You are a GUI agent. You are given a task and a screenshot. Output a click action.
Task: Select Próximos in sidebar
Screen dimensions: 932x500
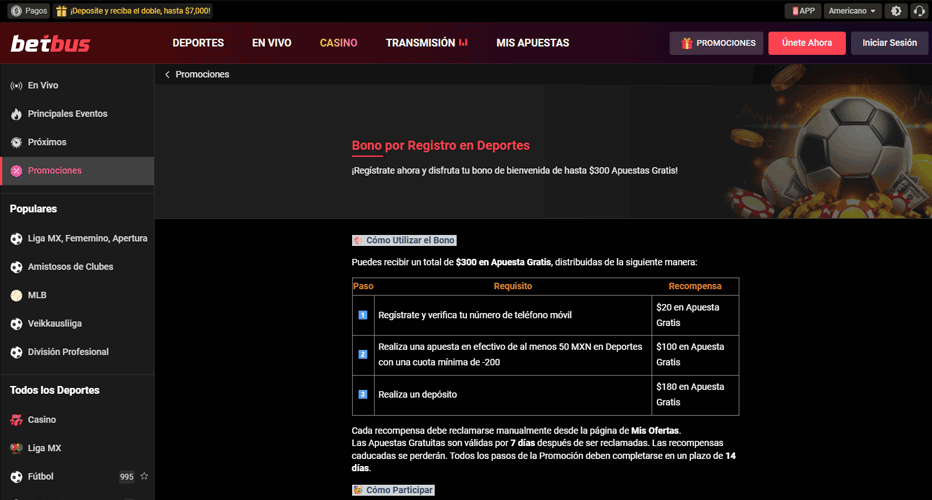coord(77,142)
